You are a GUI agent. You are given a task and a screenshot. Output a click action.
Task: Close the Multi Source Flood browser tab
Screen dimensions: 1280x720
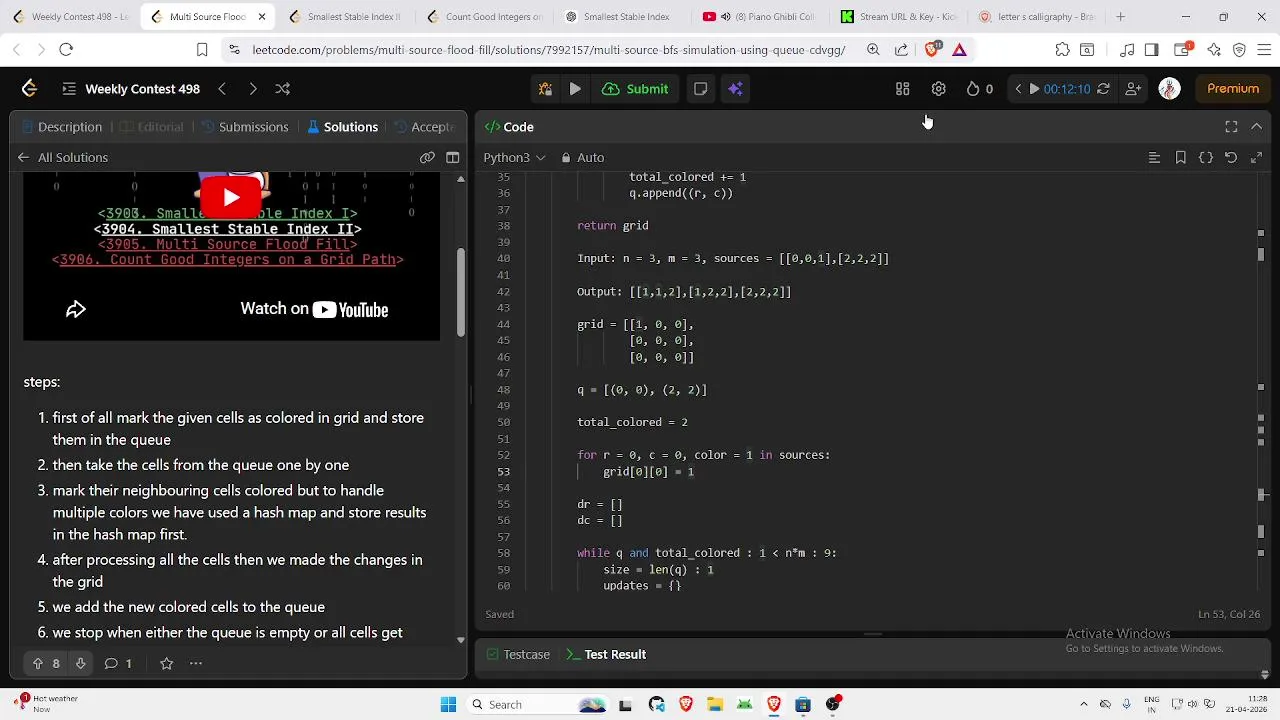tap(262, 17)
